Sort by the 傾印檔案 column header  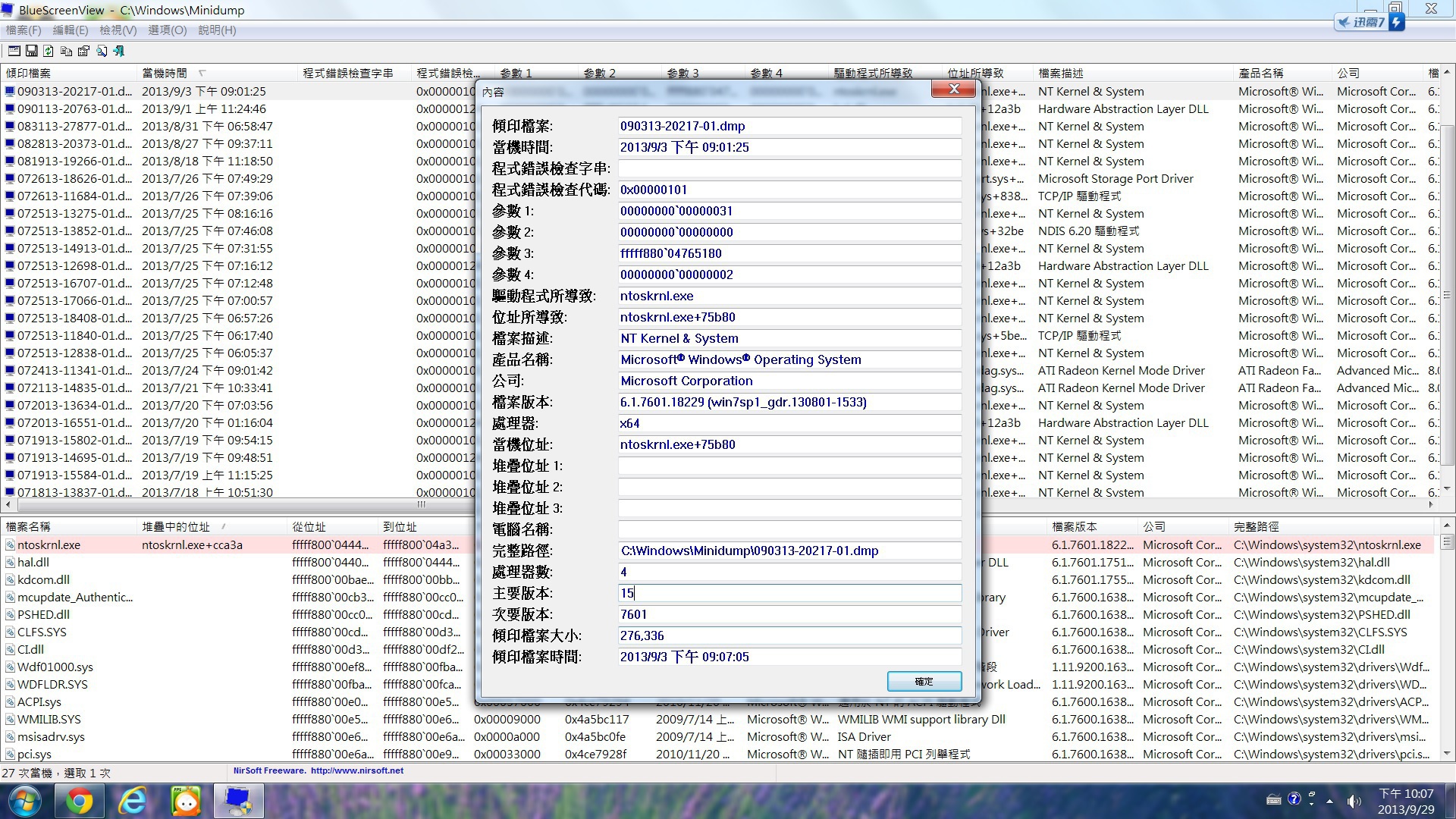pyautogui.click(x=69, y=73)
